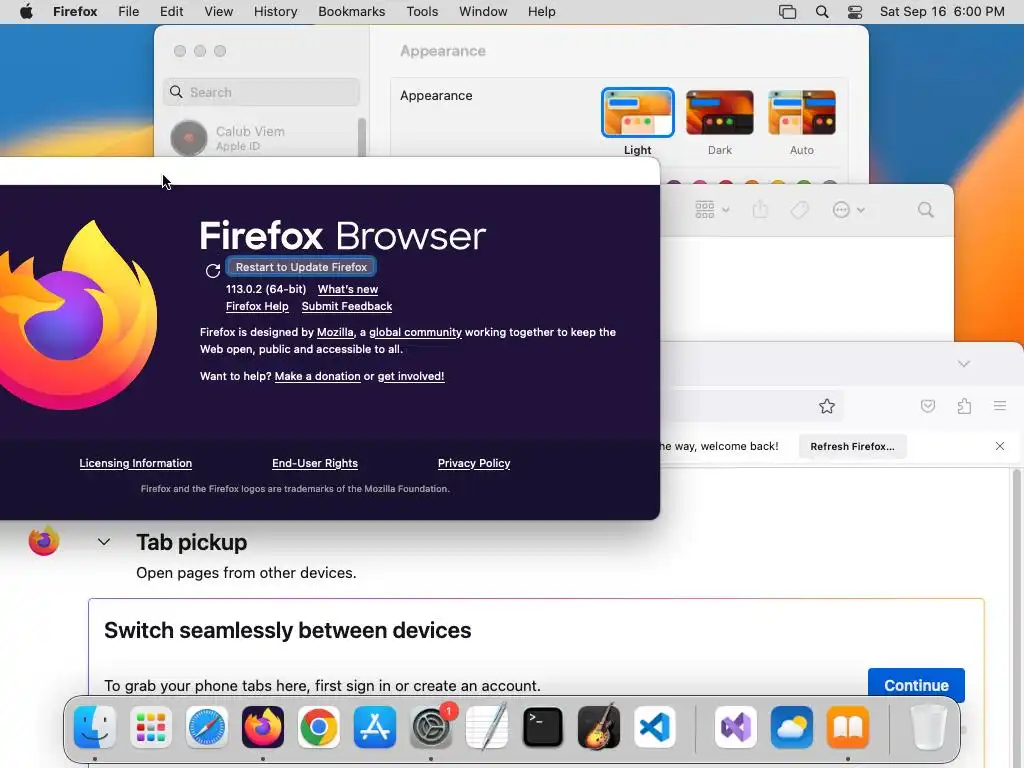This screenshot has width=1024, height=768.
Task: Select the Dark appearance option
Action: coord(720,112)
